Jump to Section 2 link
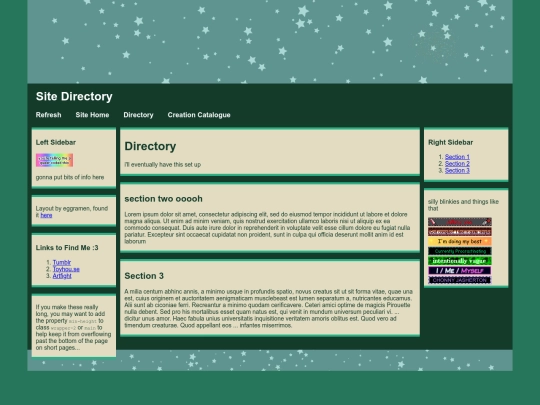 pos(457,164)
